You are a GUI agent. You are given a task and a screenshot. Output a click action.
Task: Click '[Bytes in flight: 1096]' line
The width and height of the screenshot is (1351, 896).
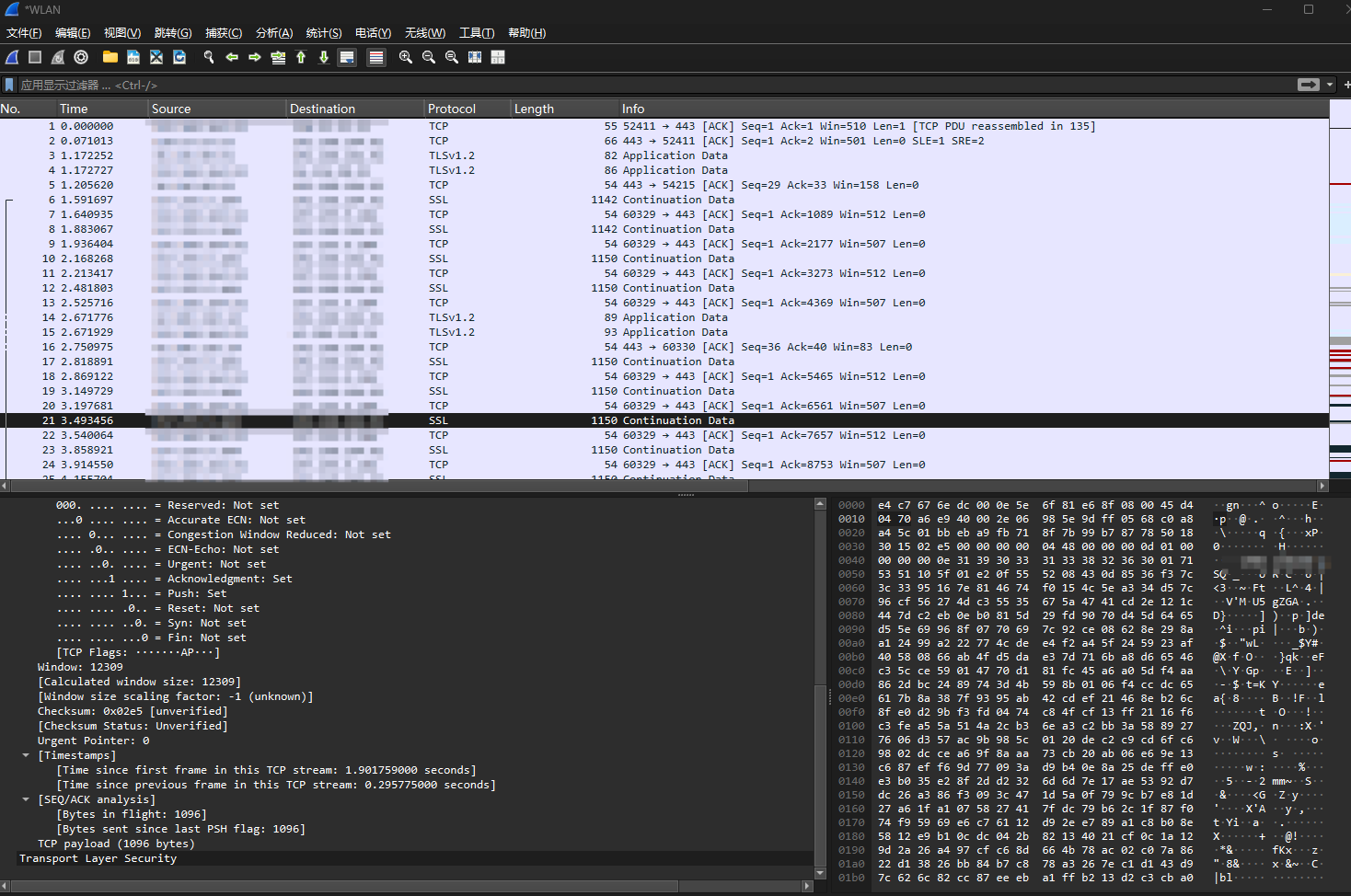[x=132, y=814]
